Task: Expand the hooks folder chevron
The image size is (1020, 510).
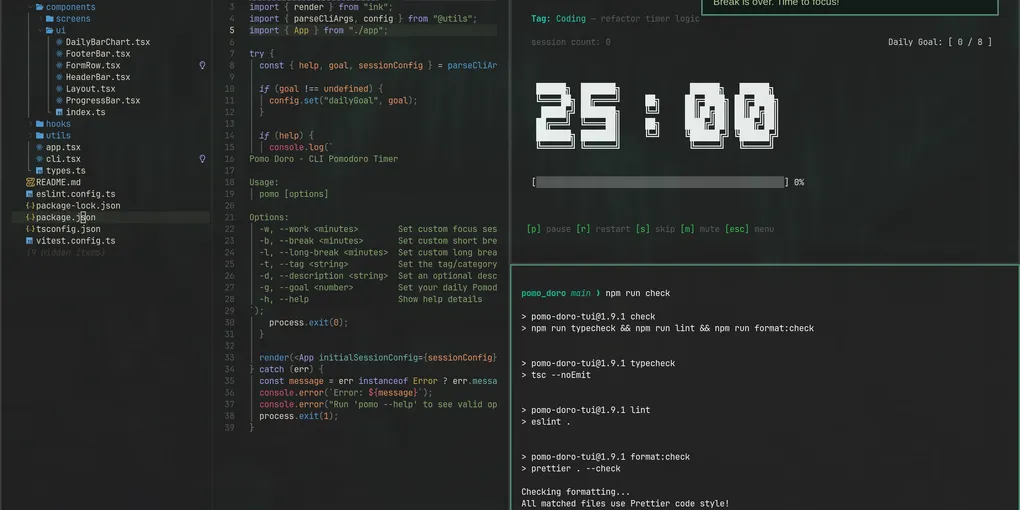Action: 30,124
